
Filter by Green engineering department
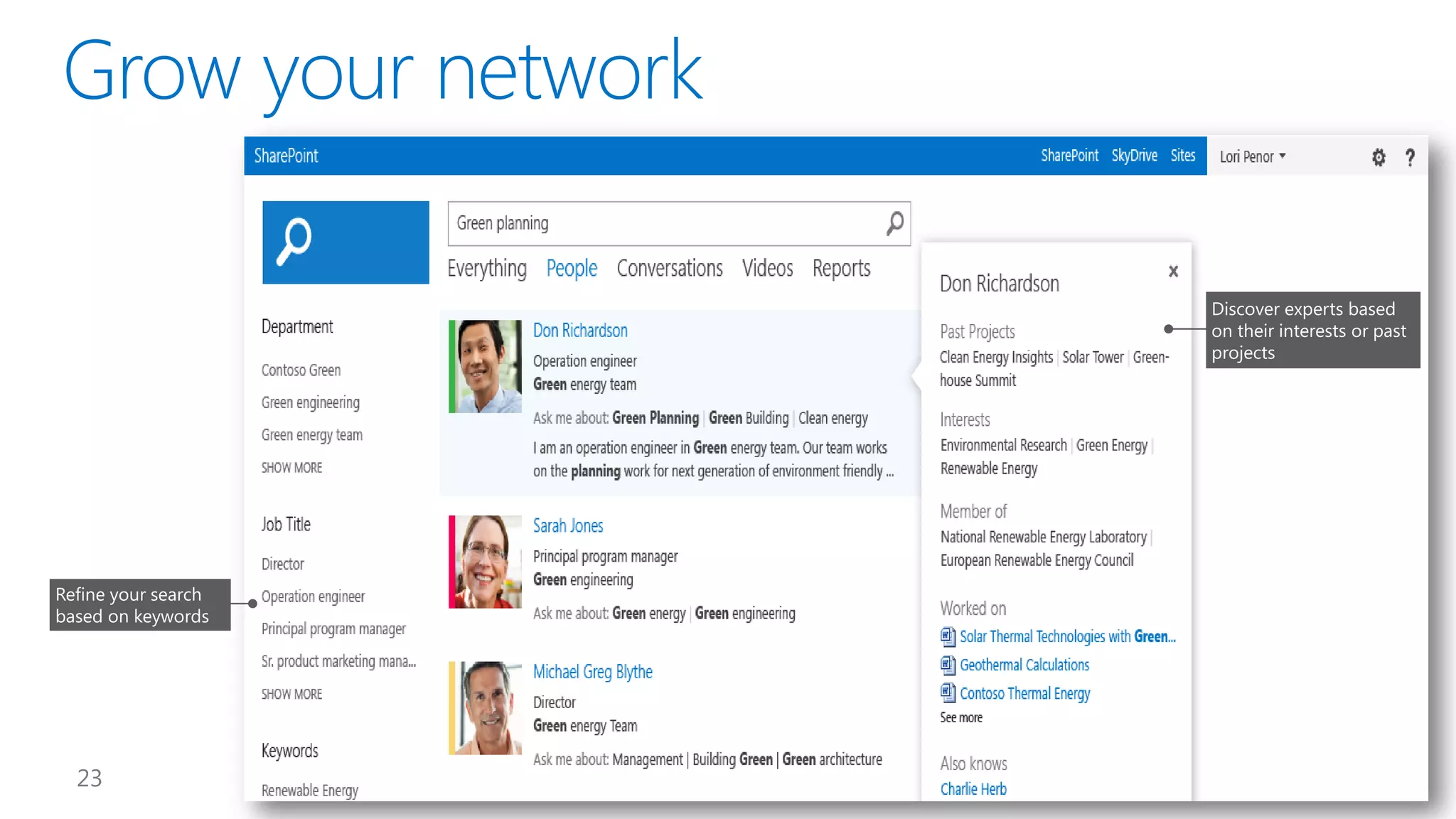point(310,402)
